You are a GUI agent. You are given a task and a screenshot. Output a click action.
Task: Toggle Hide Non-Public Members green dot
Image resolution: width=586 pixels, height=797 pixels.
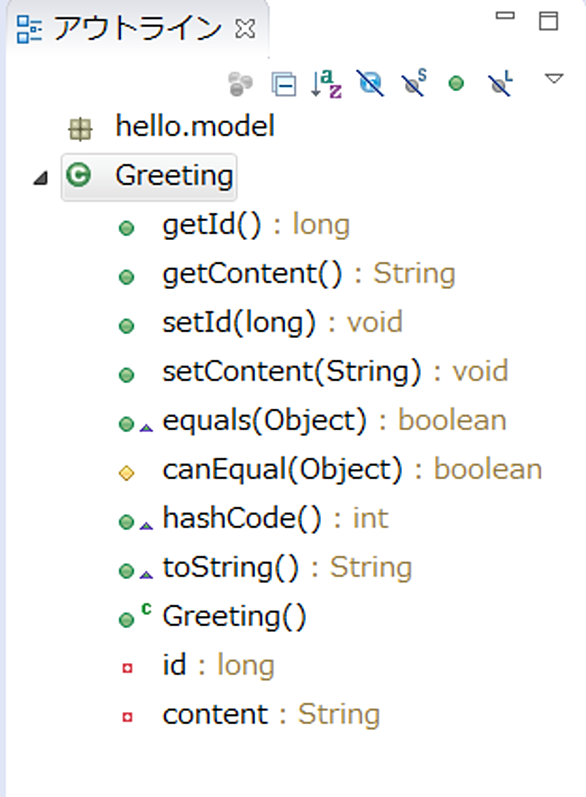tap(456, 83)
